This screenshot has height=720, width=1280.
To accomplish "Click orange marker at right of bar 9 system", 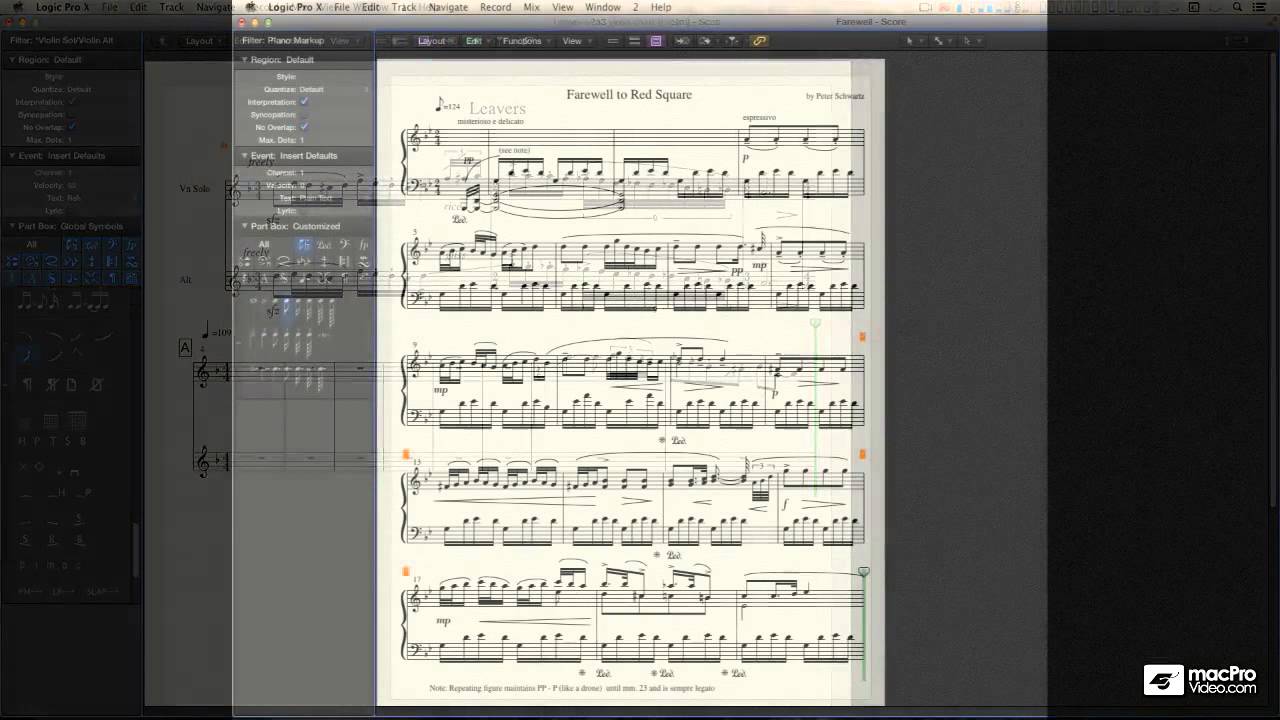I will coord(862,337).
